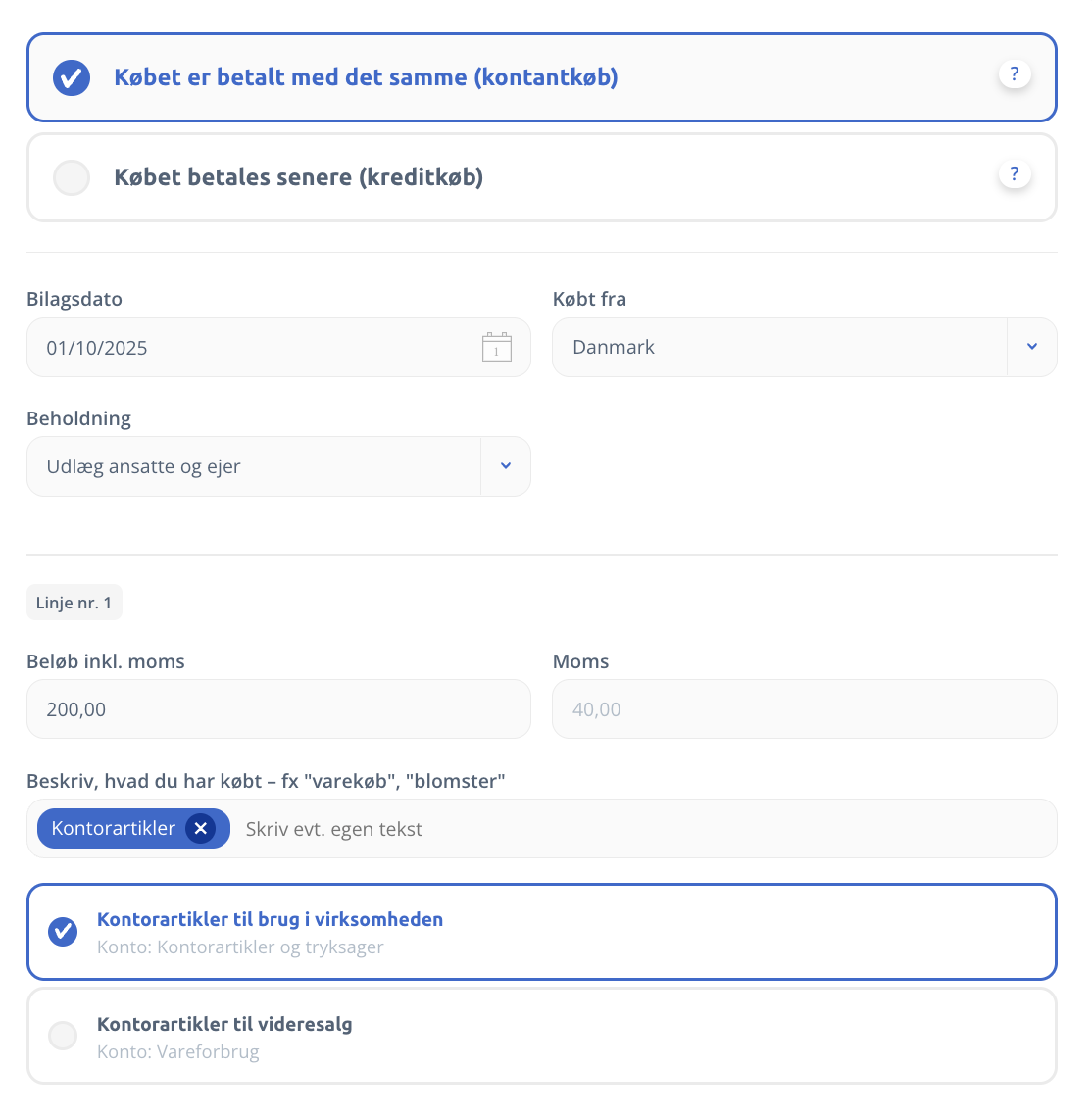
Task: Click the Kontorartikler tag chip
Action: click(x=113, y=829)
